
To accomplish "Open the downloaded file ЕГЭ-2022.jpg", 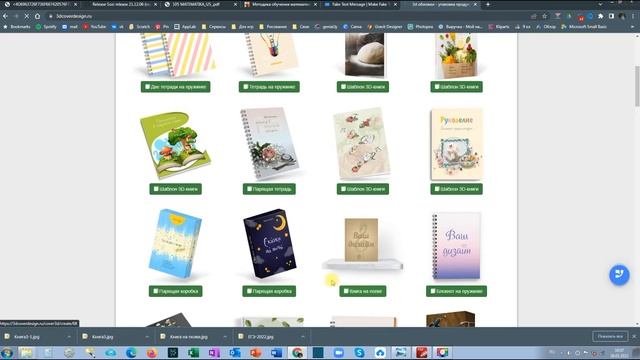I will coord(261,337).
